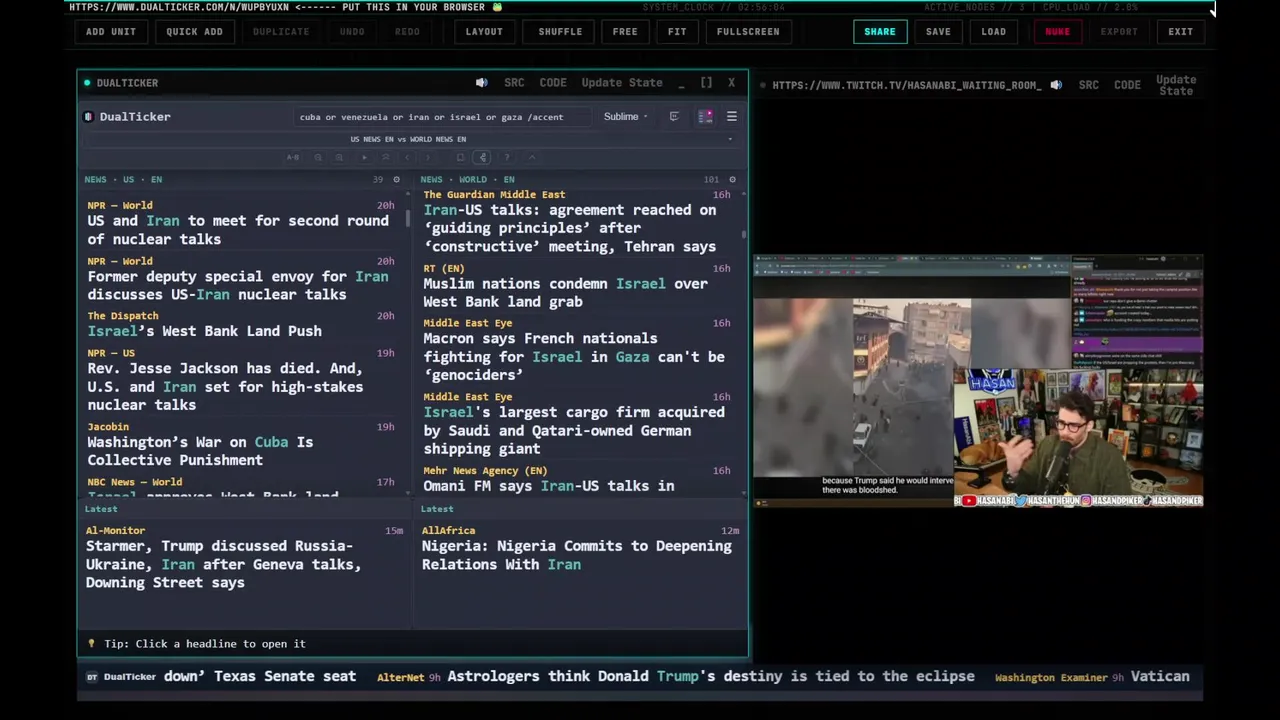
Task: Click Update State on the Twitch unit
Action: pos(1176,85)
